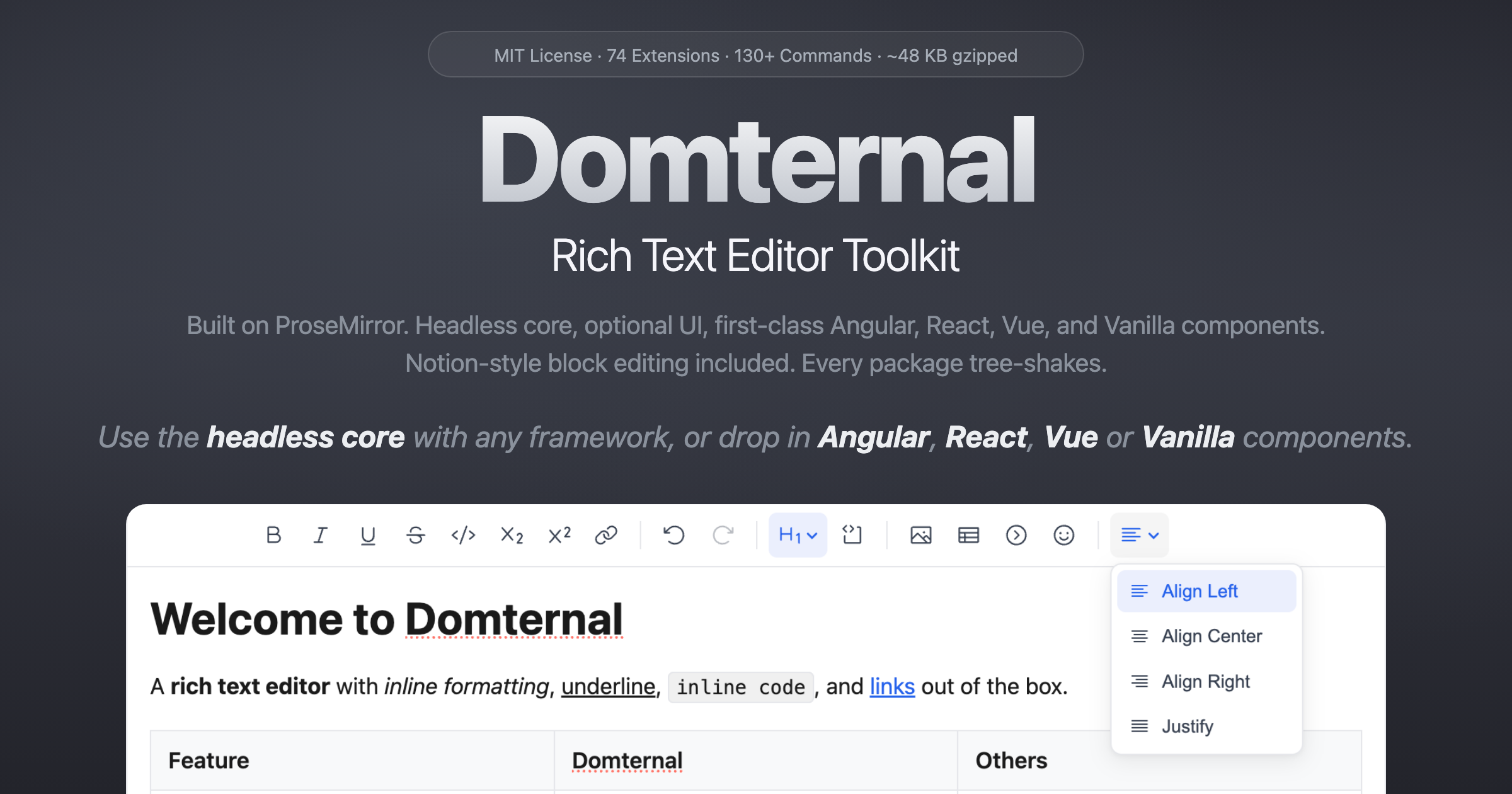Click the bold 'headless core' tagline text

(306, 437)
